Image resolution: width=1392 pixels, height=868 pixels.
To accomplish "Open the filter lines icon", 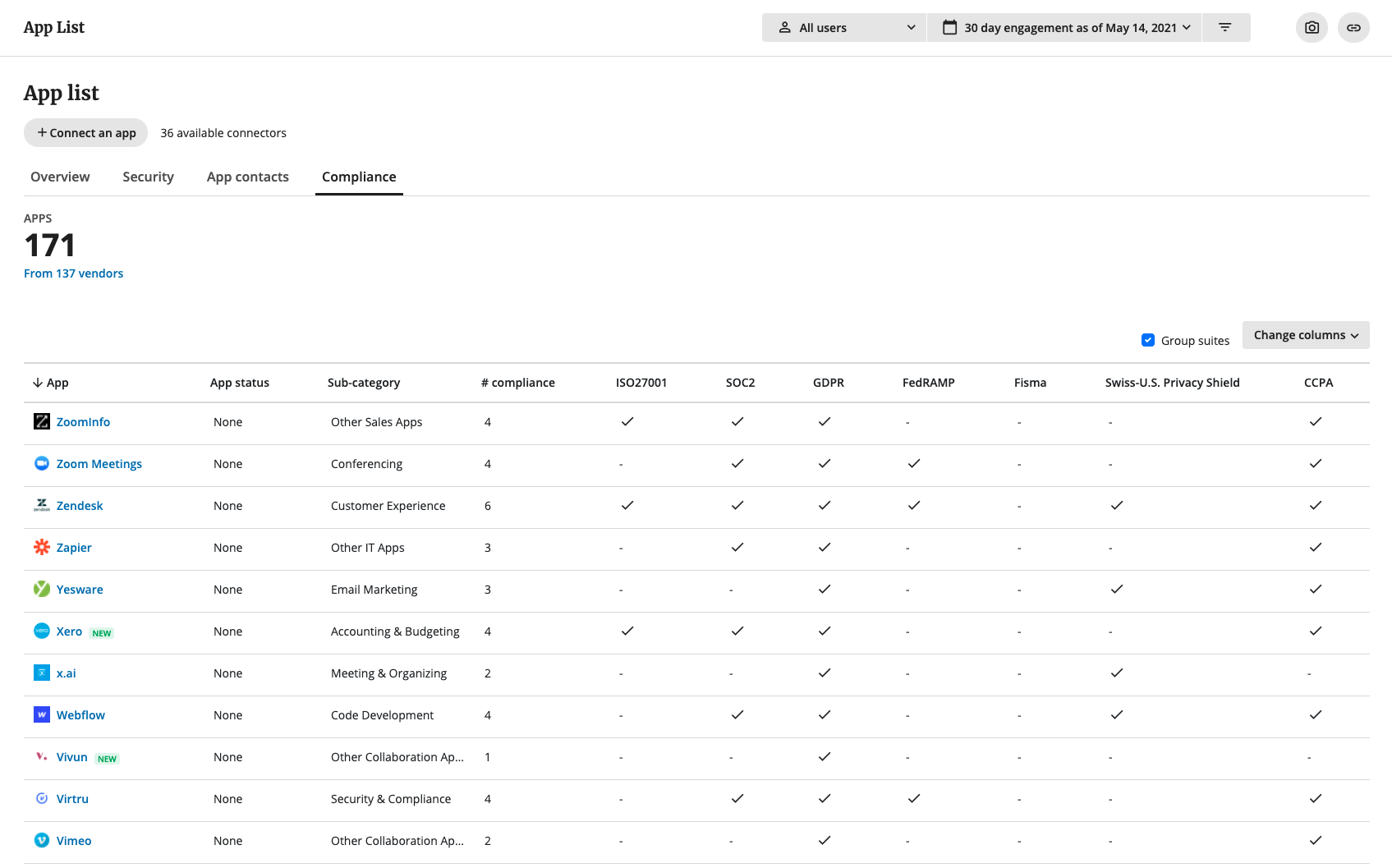I will [x=1225, y=28].
